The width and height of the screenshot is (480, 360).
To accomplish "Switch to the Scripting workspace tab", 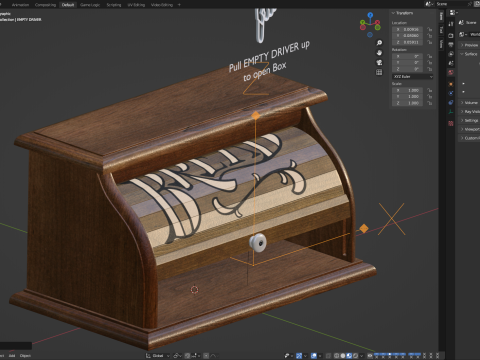I will pos(114,5).
